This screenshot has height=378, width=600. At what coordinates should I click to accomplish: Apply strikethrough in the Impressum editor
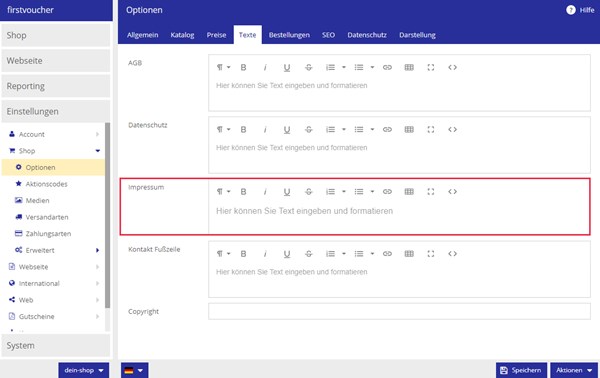tap(308, 192)
